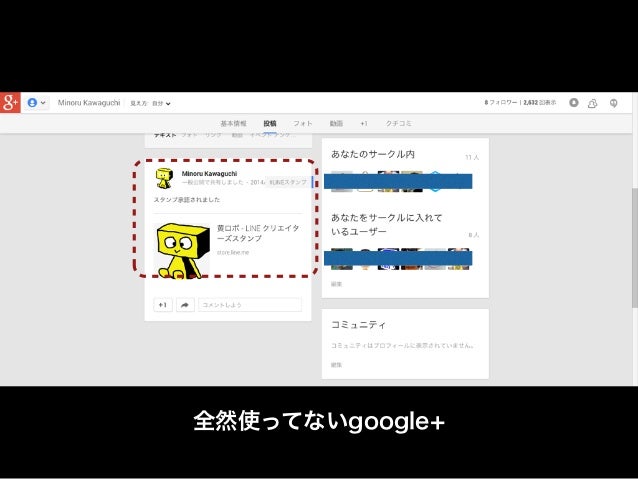638x479 pixels.
Task: Open the yellow robot sticker thumbnail
Action: pos(182,251)
